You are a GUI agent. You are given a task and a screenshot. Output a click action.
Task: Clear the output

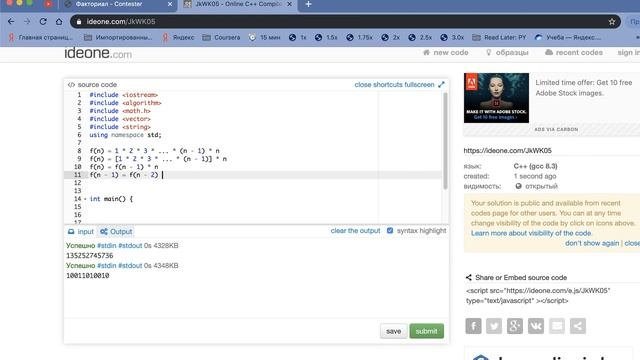[x=355, y=231]
